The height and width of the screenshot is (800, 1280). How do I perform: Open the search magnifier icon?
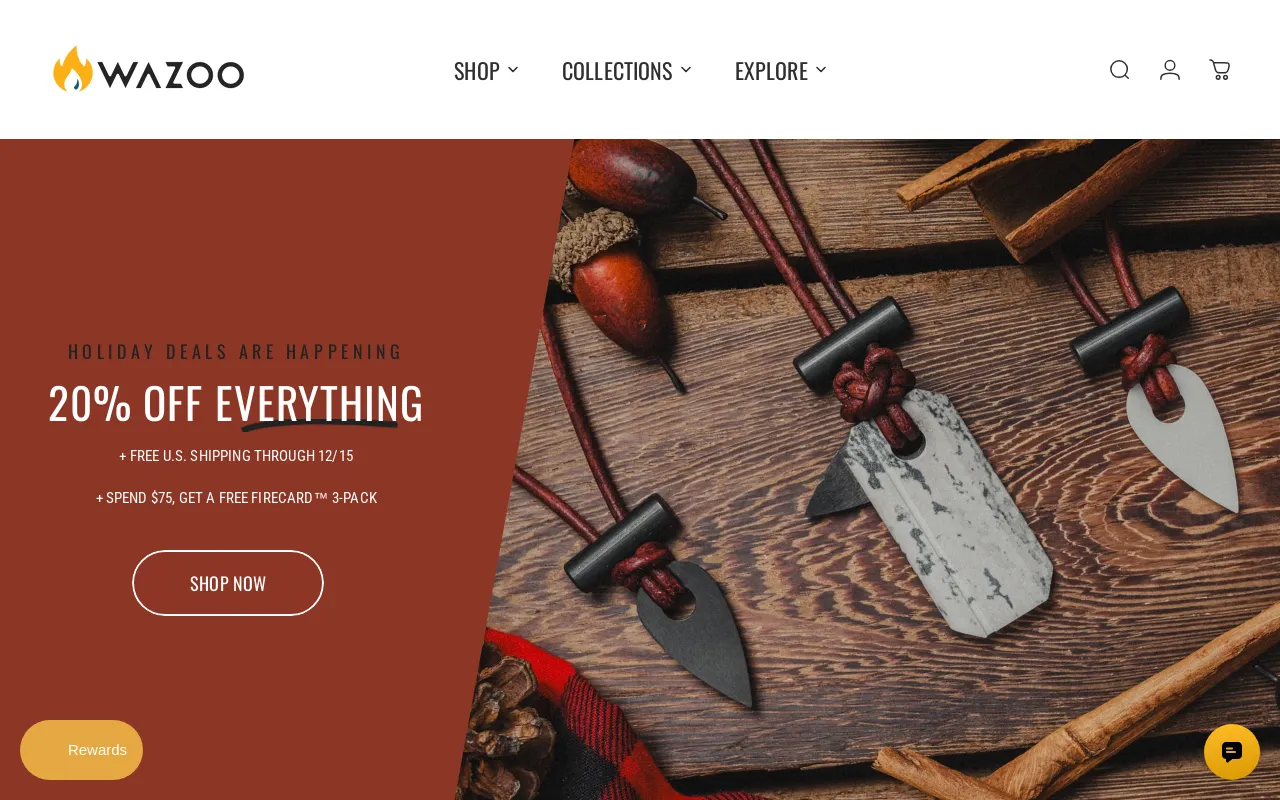click(x=1119, y=70)
